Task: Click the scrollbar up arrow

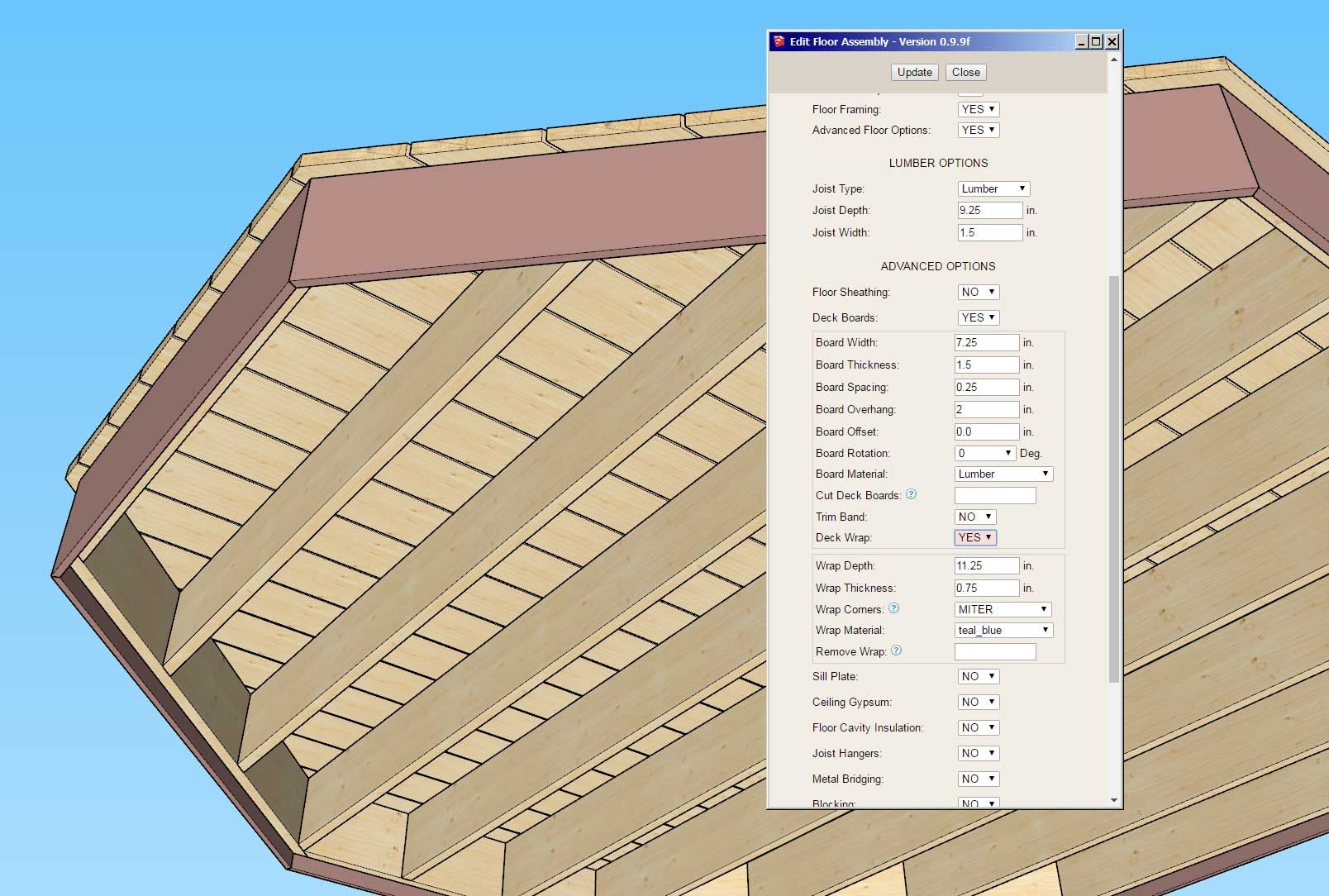Action: [x=1114, y=60]
